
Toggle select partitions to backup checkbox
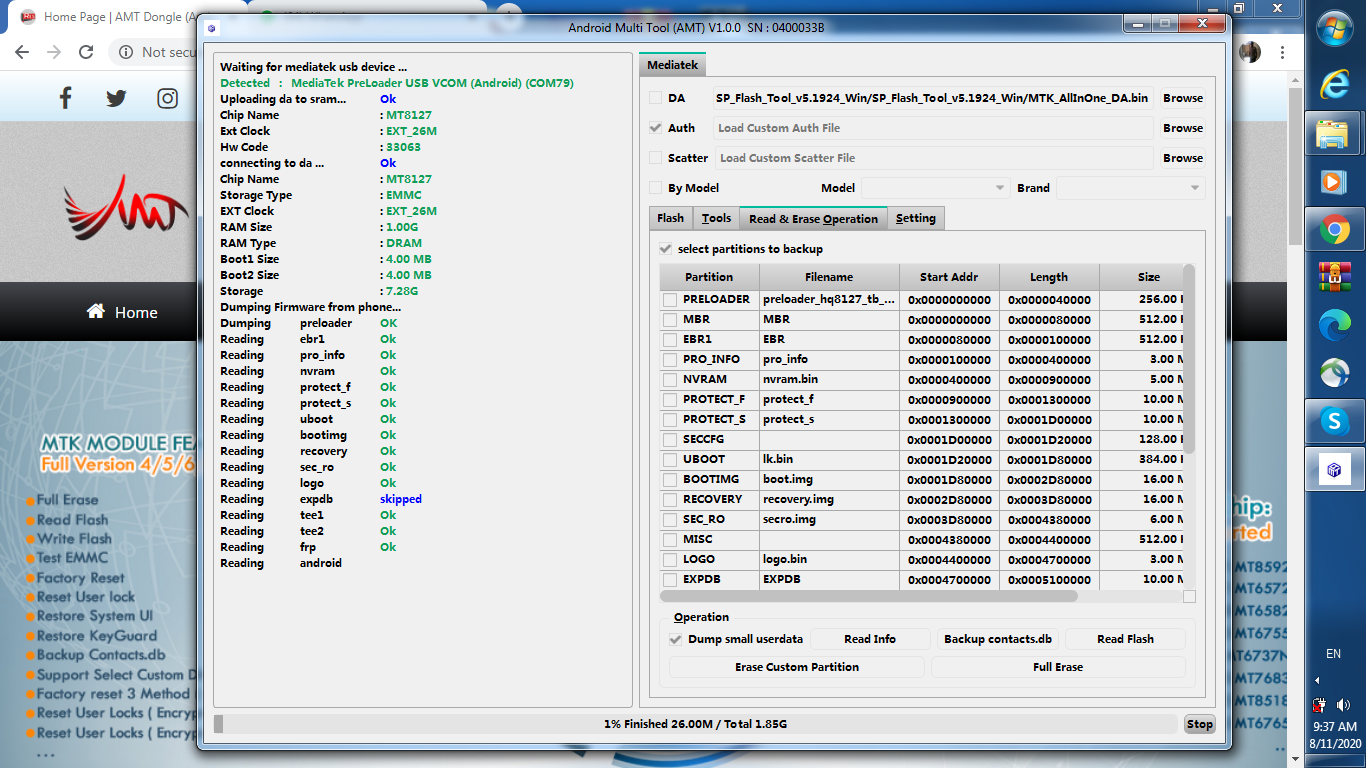[666, 249]
